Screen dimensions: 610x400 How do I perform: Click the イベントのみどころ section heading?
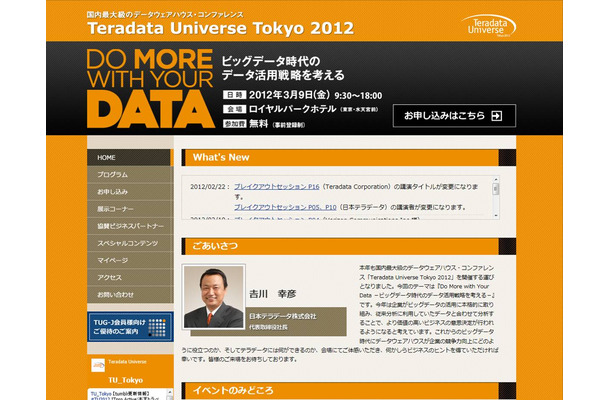click(x=233, y=390)
